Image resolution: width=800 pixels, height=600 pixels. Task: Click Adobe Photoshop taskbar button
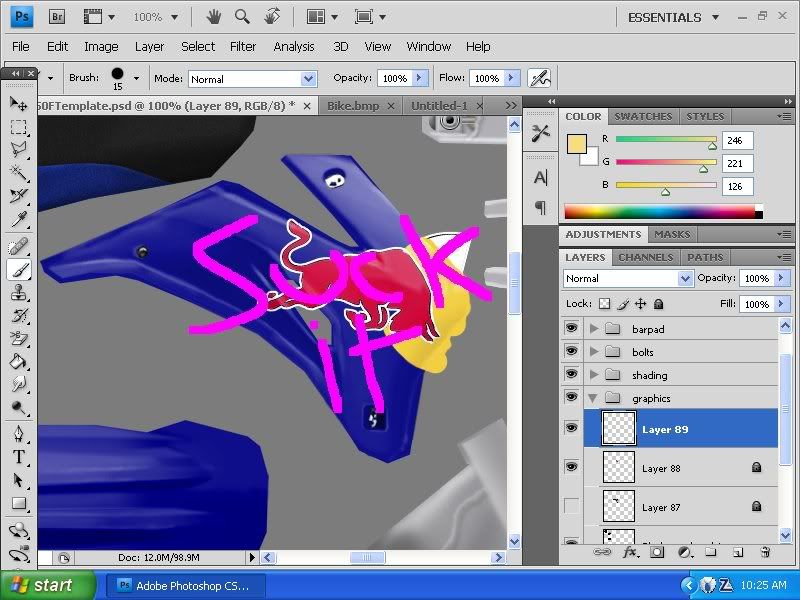point(186,585)
